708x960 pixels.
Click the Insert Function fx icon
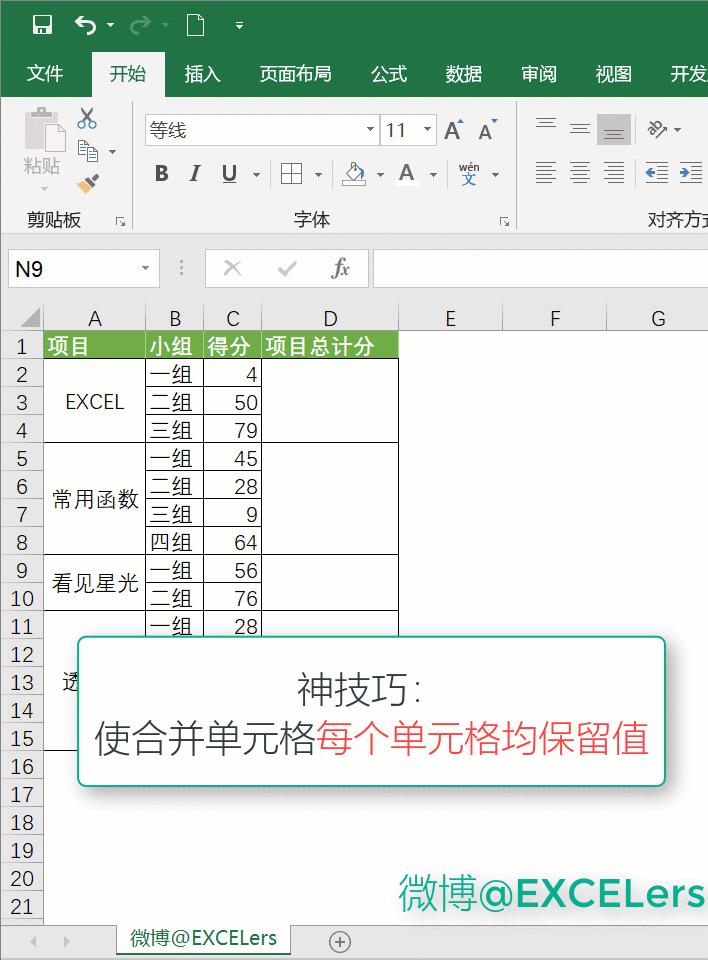click(340, 268)
